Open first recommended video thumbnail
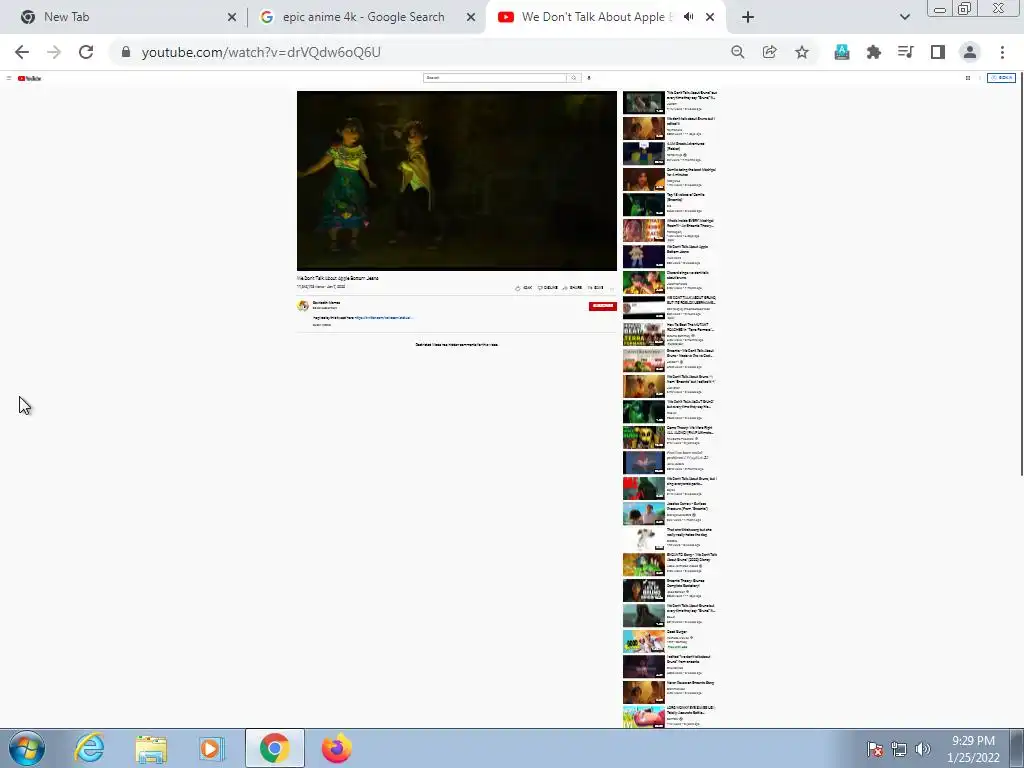This screenshot has width=1024, height=768. pos(643,103)
